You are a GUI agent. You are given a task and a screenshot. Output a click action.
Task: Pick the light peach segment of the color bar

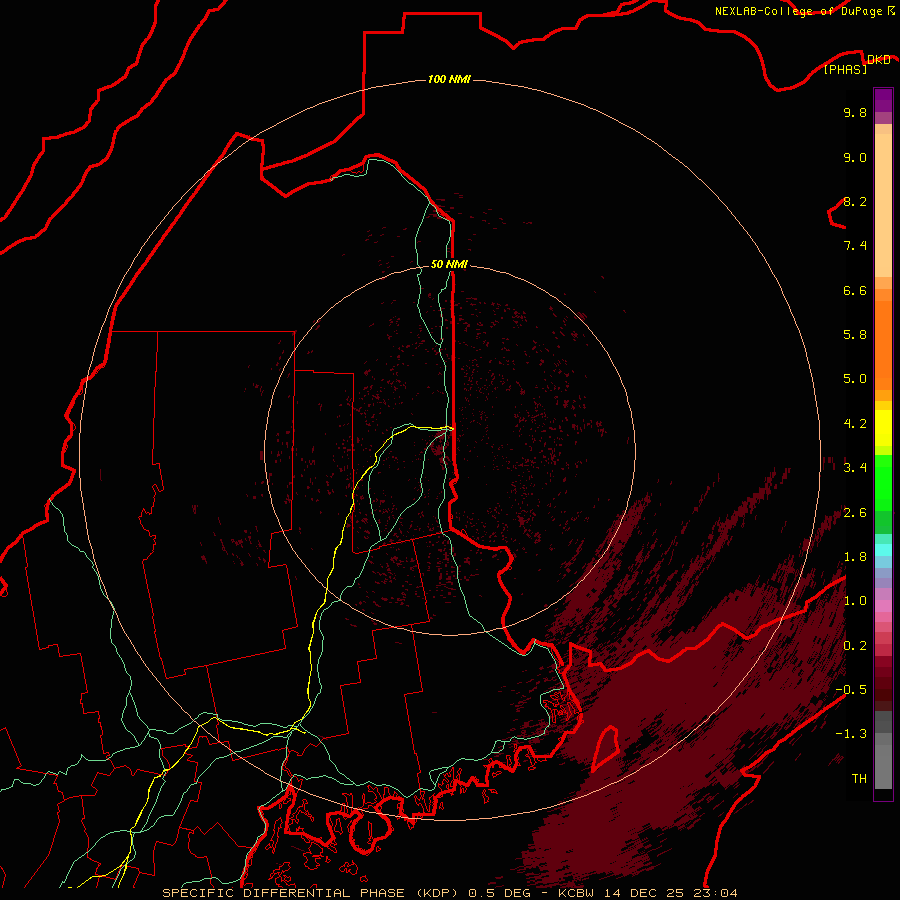883,205
